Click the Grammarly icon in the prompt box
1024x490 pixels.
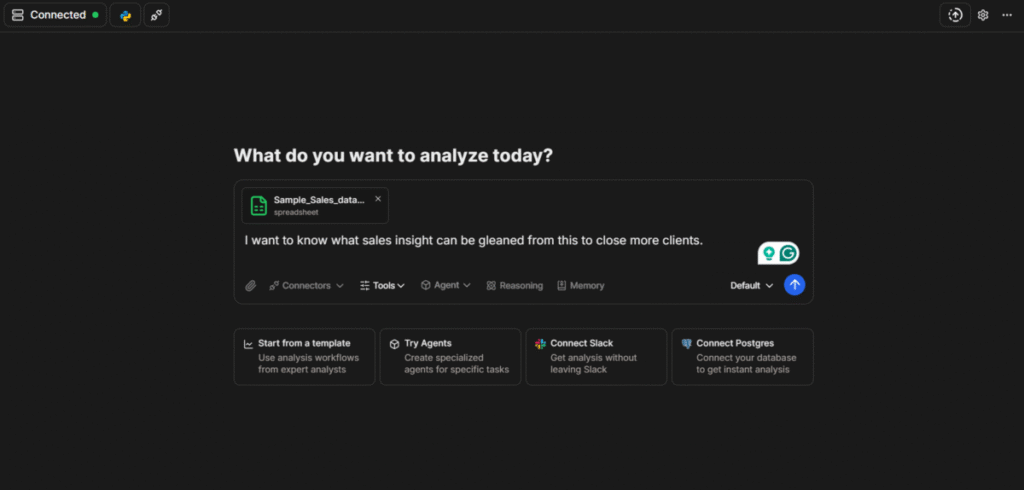789,253
